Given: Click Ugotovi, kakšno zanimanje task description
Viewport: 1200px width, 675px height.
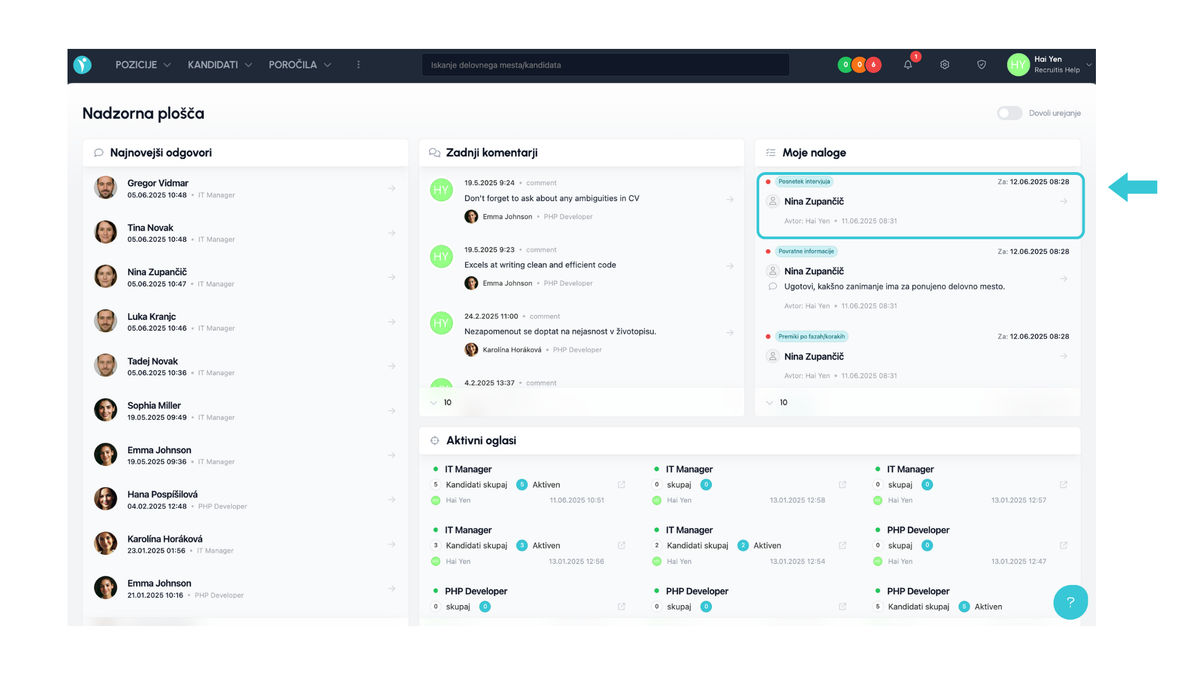Looking at the screenshot, I should [895, 286].
